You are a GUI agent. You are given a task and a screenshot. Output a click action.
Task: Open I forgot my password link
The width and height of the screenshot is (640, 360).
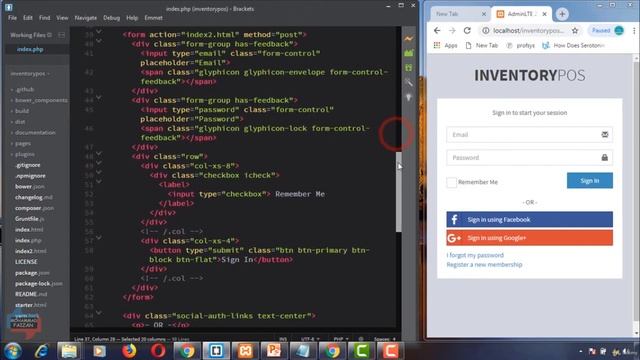475,255
